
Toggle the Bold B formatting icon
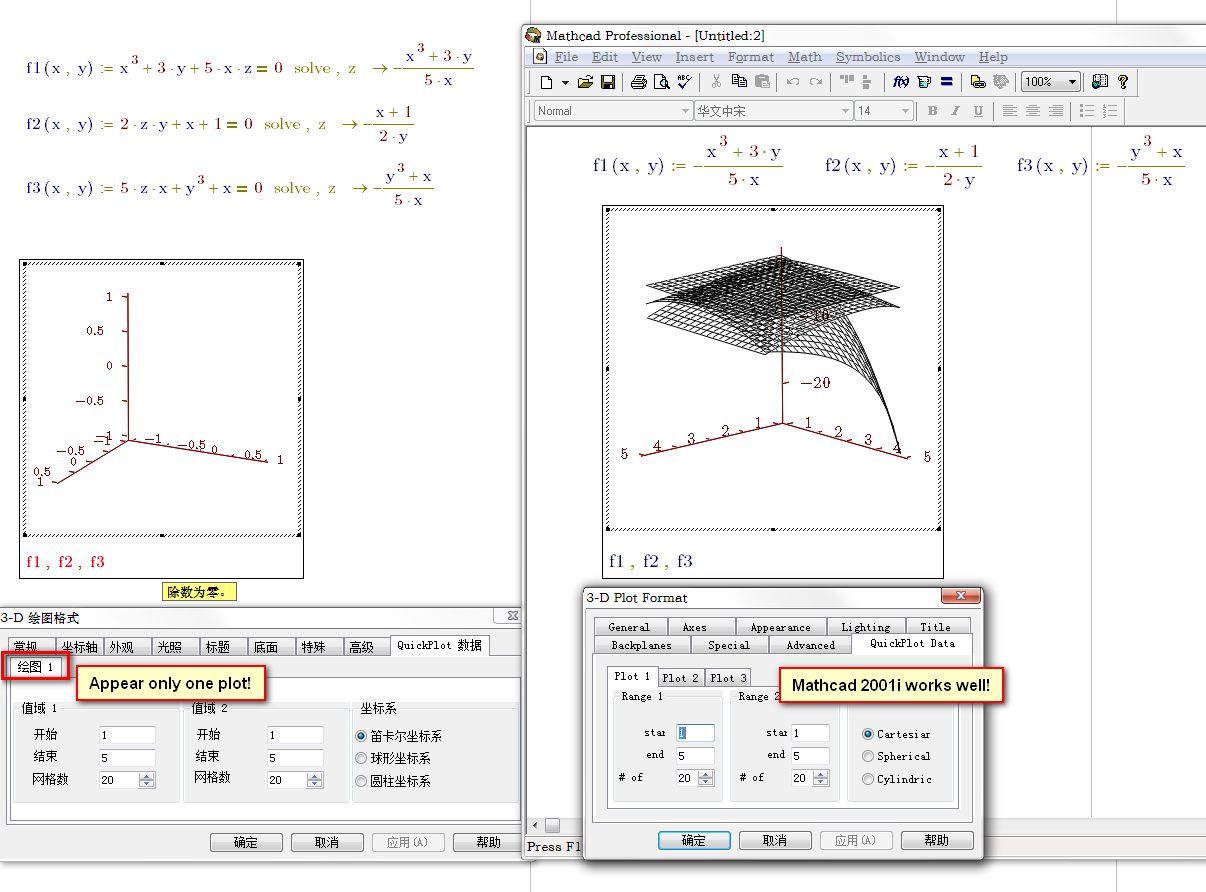point(932,111)
